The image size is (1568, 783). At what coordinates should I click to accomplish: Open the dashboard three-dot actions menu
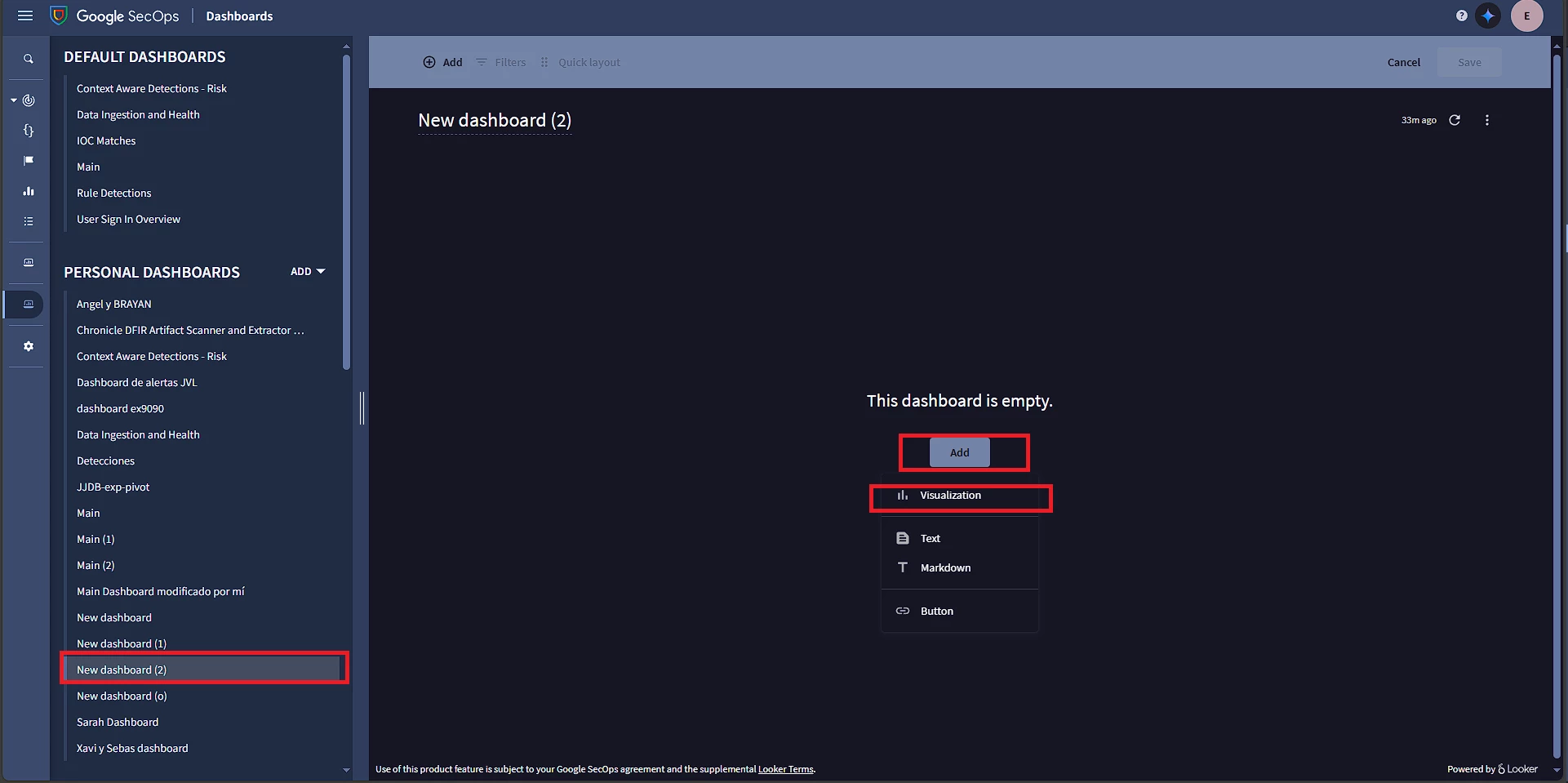tap(1487, 120)
